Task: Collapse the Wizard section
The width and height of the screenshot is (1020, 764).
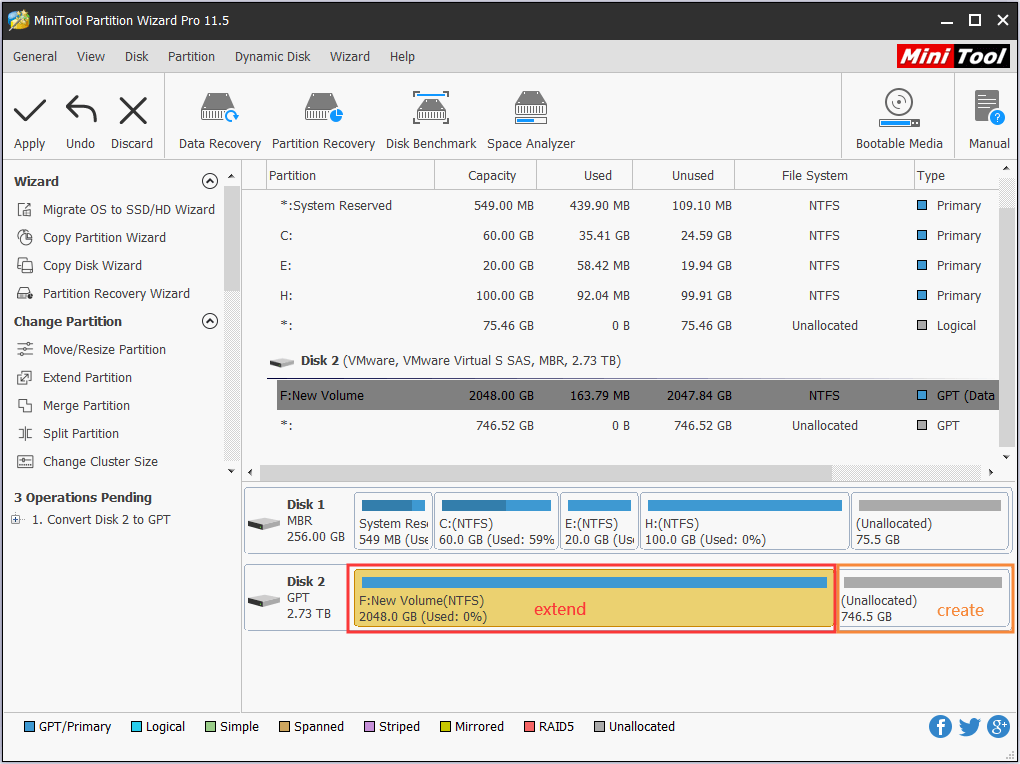Action: click(x=209, y=181)
